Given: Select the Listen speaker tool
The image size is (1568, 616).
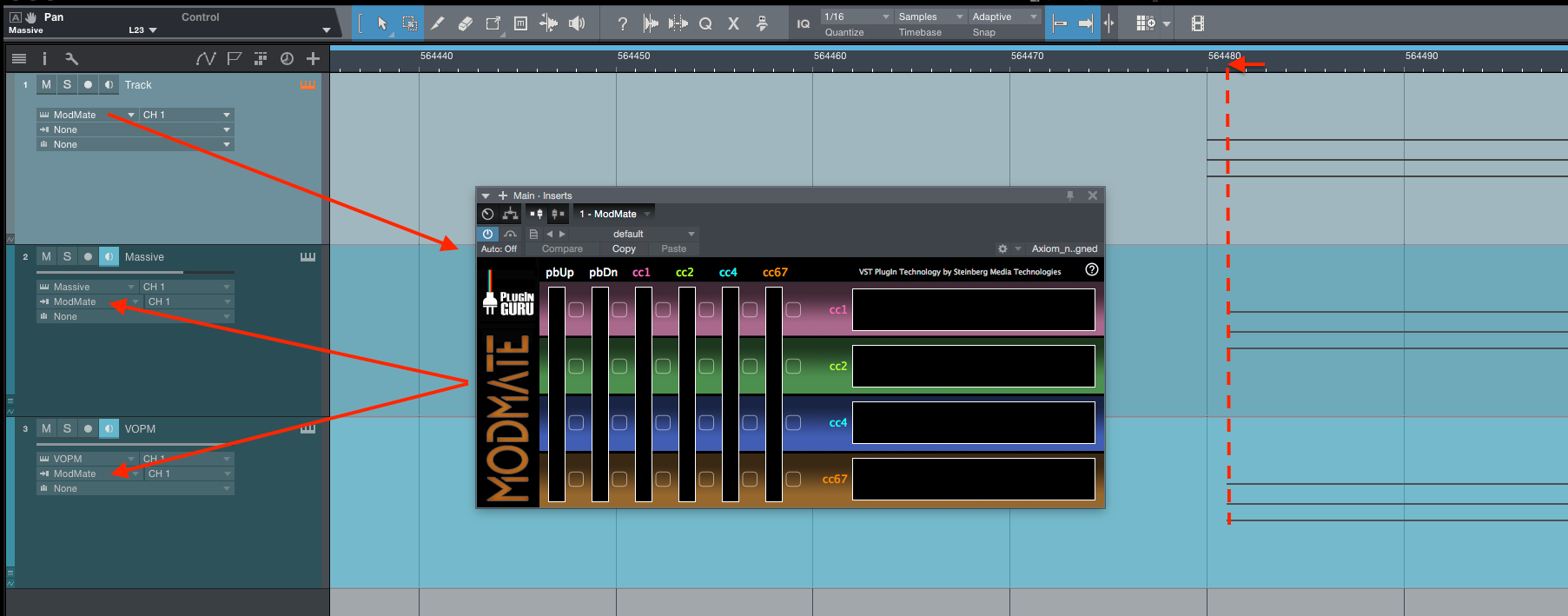Looking at the screenshot, I should point(577,23).
